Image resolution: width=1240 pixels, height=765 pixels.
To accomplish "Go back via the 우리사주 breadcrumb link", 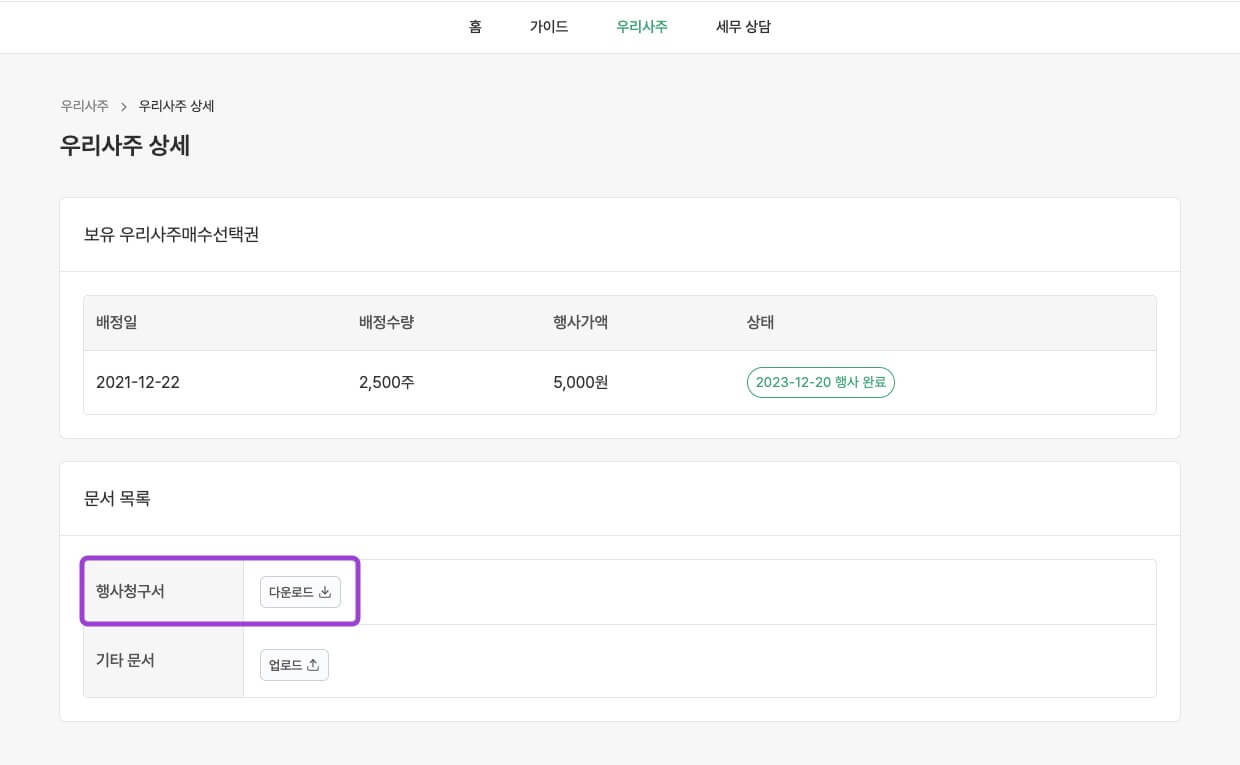I will (84, 106).
